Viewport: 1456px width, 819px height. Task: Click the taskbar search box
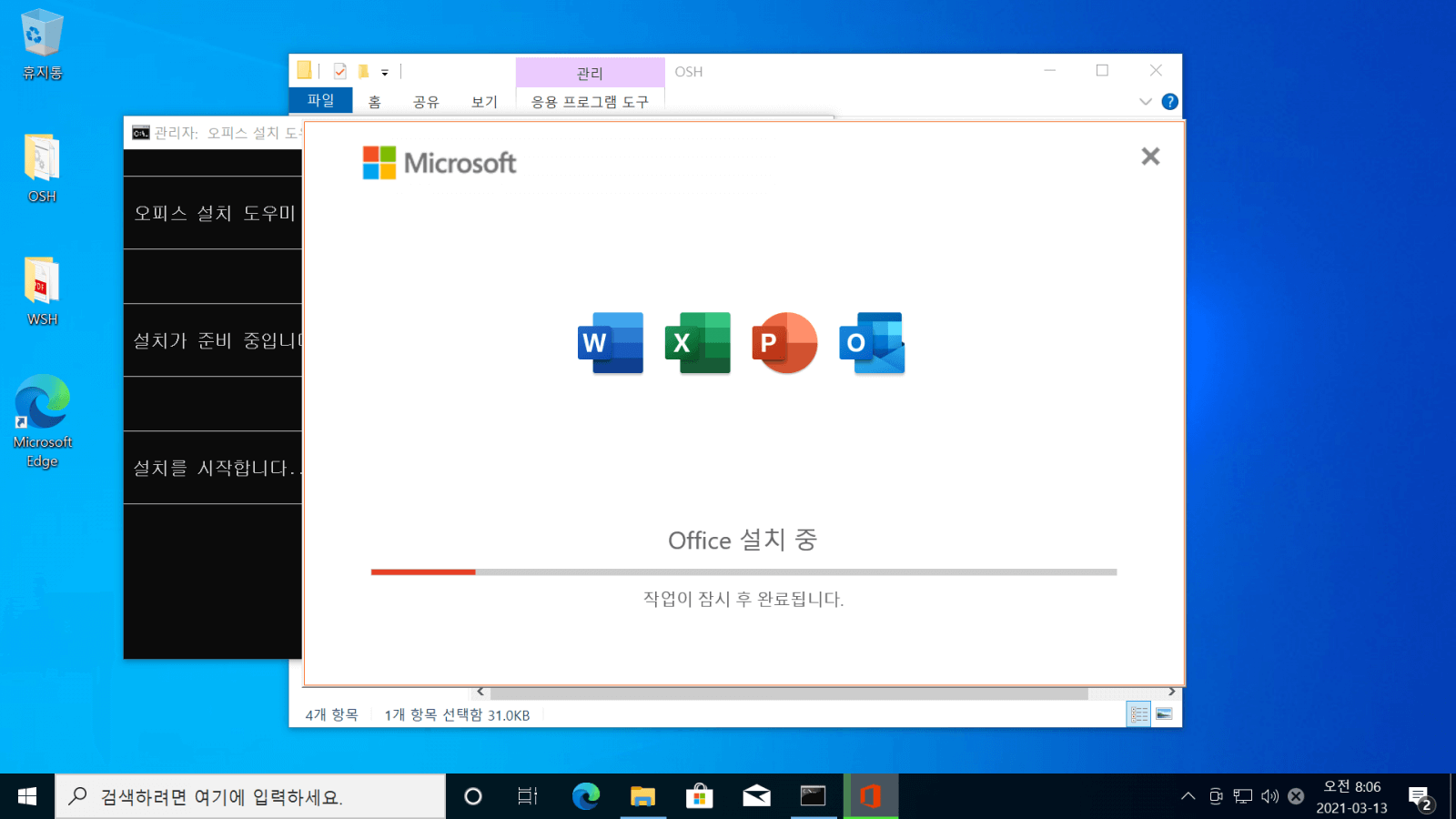point(250,796)
